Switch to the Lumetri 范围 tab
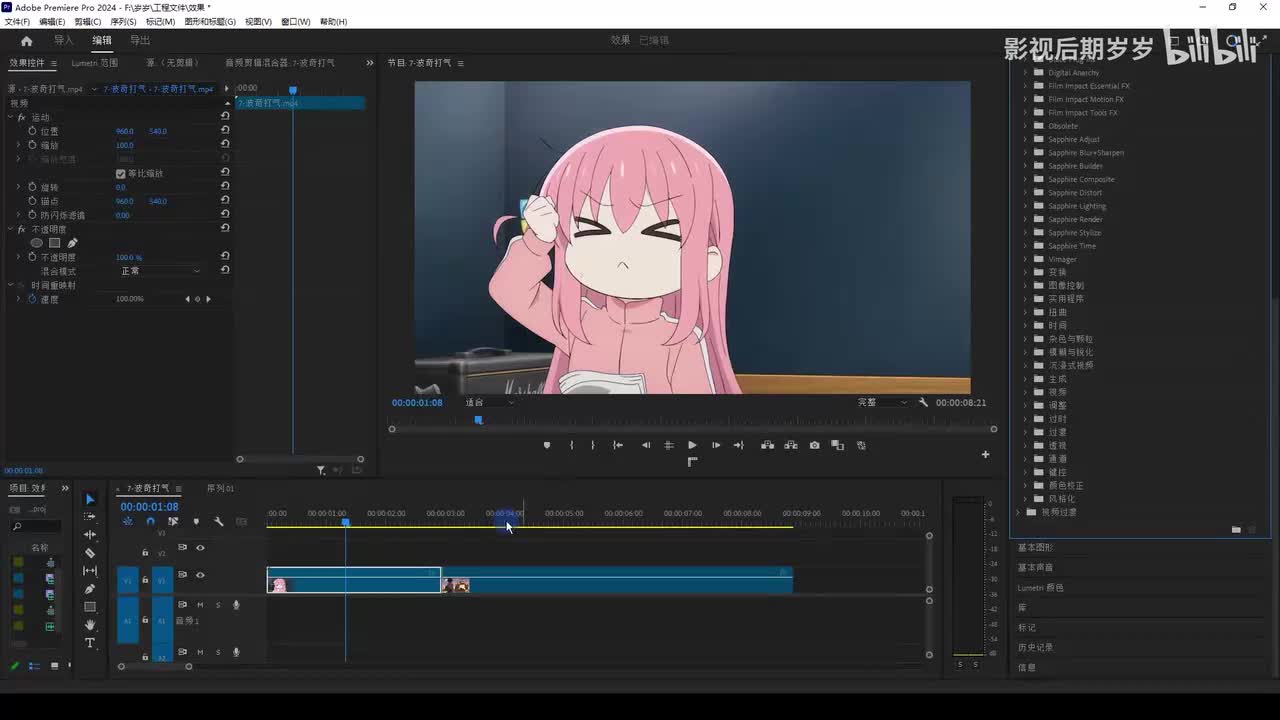 [x=94, y=63]
